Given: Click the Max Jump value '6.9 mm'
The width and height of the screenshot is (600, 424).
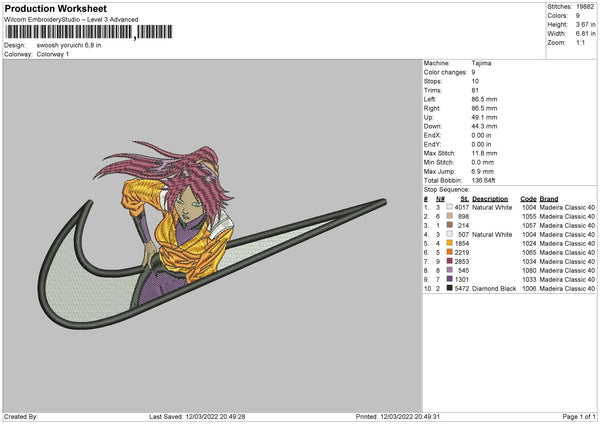Looking at the screenshot, I should [x=483, y=171].
